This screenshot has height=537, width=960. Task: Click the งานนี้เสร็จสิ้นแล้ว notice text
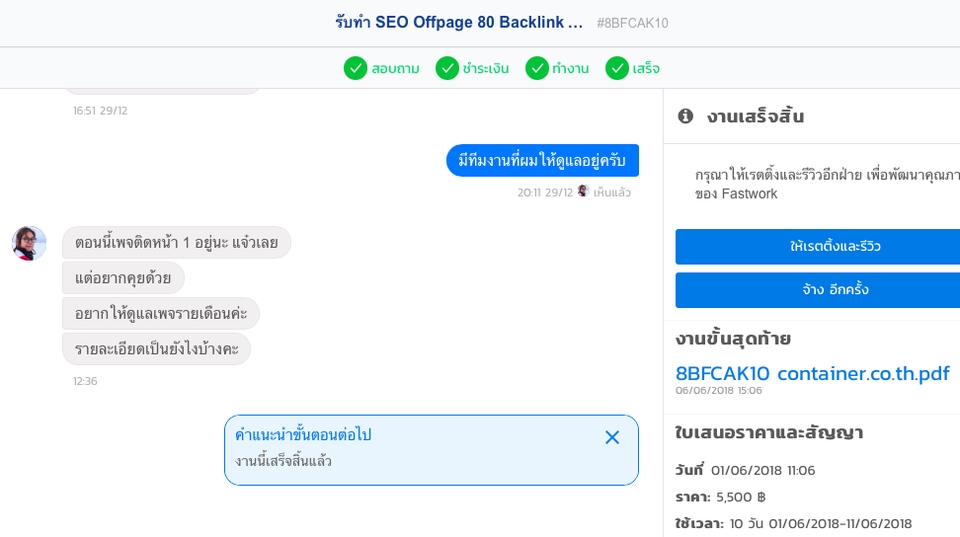pyautogui.click(x=283, y=461)
